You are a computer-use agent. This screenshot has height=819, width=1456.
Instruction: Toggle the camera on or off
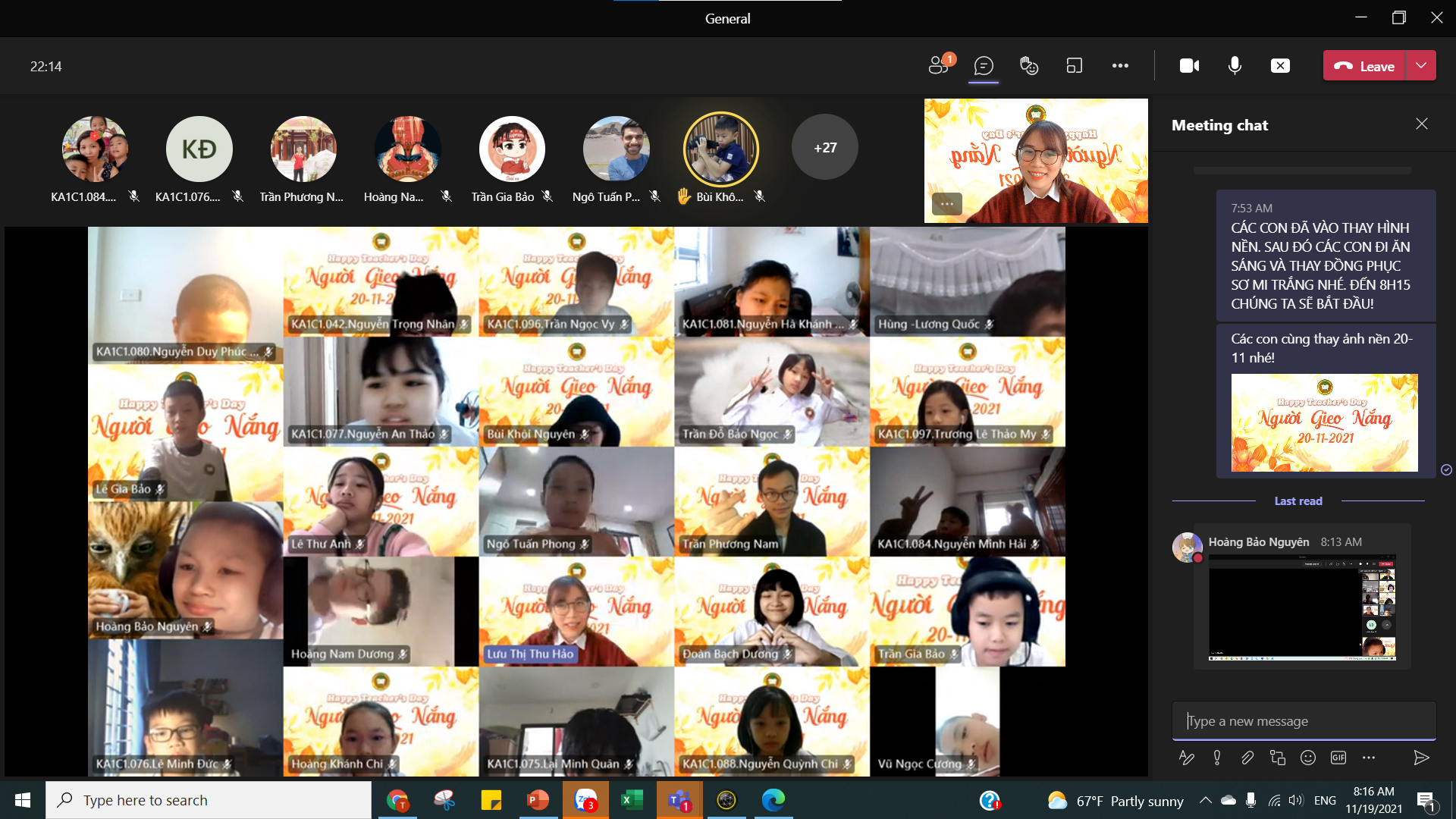[1189, 66]
